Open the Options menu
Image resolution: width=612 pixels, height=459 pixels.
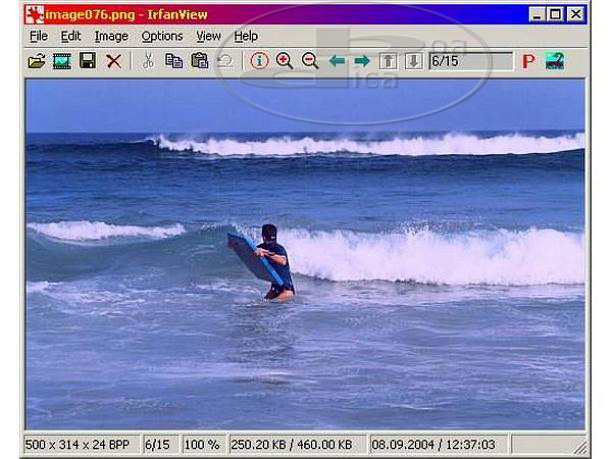(162, 36)
